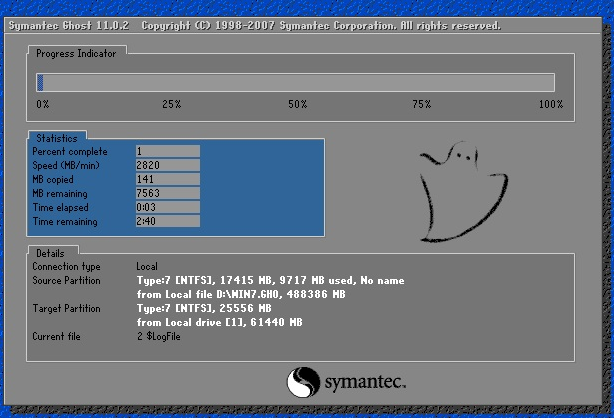
Task: Click the Time elapsed value 0:03
Action: tap(168, 207)
